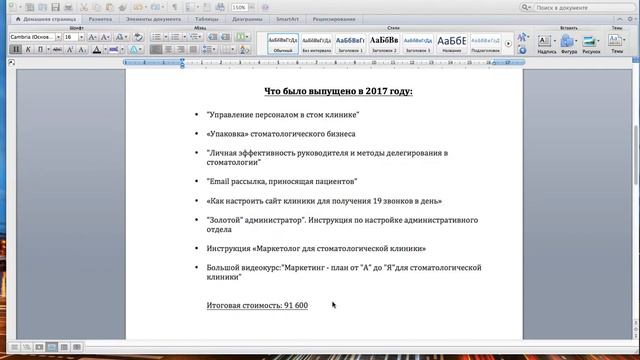Click the decrease indent icon
The image size is (640, 360).
[213, 37]
